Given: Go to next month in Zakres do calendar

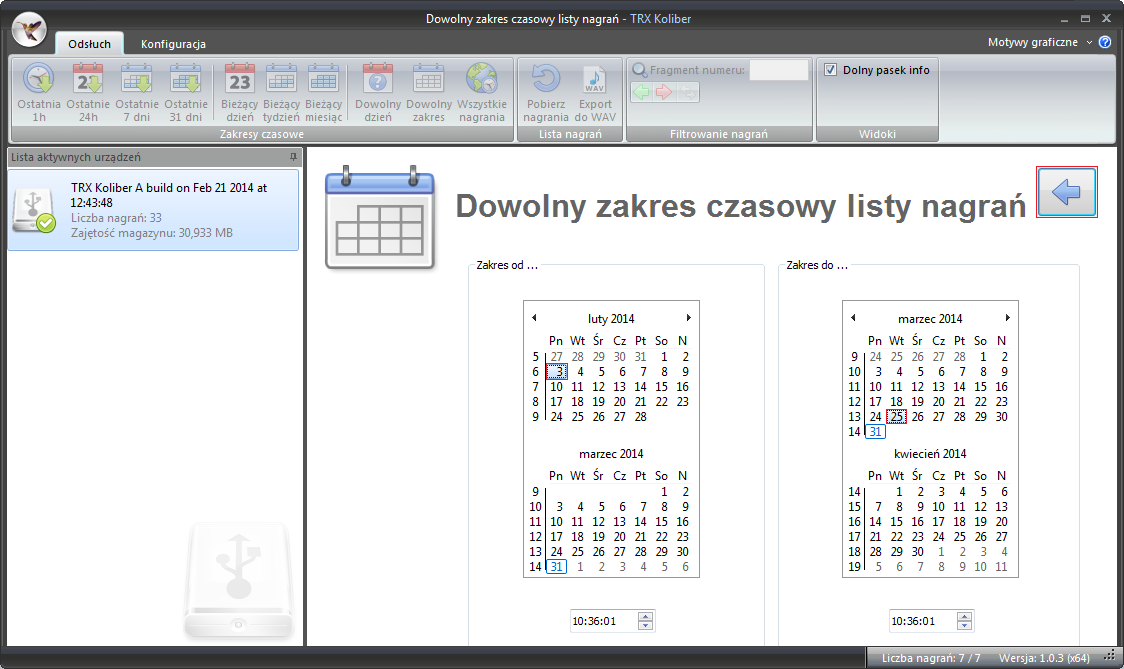Looking at the screenshot, I should (x=1007, y=318).
